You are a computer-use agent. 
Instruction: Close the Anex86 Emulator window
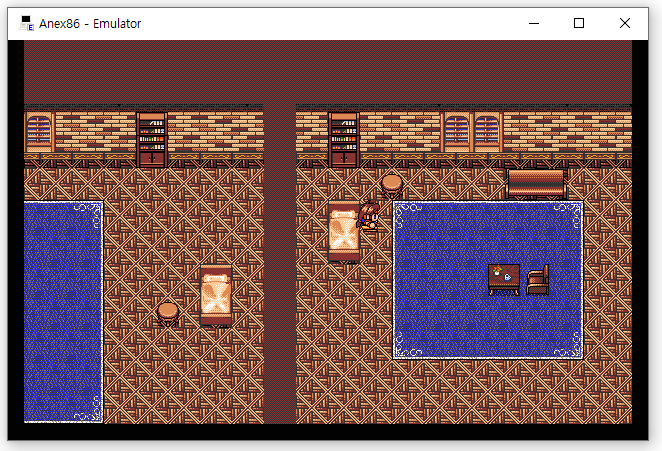click(x=624, y=23)
